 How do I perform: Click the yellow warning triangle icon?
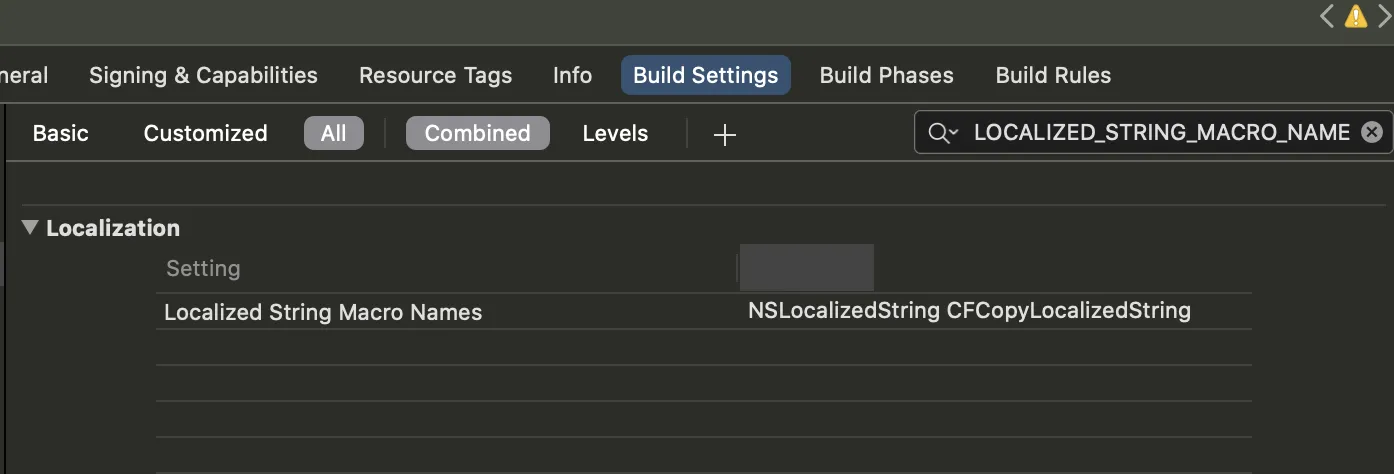1356,16
